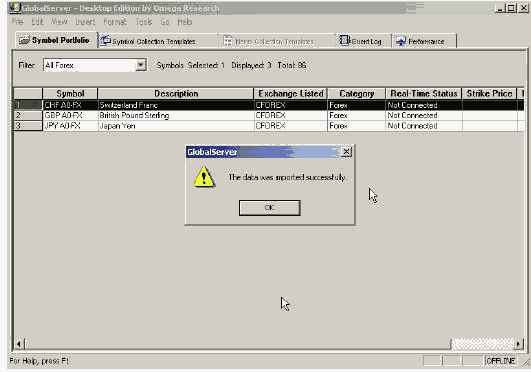
Task: Open the Help menu
Action: pyautogui.click(x=185, y=22)
